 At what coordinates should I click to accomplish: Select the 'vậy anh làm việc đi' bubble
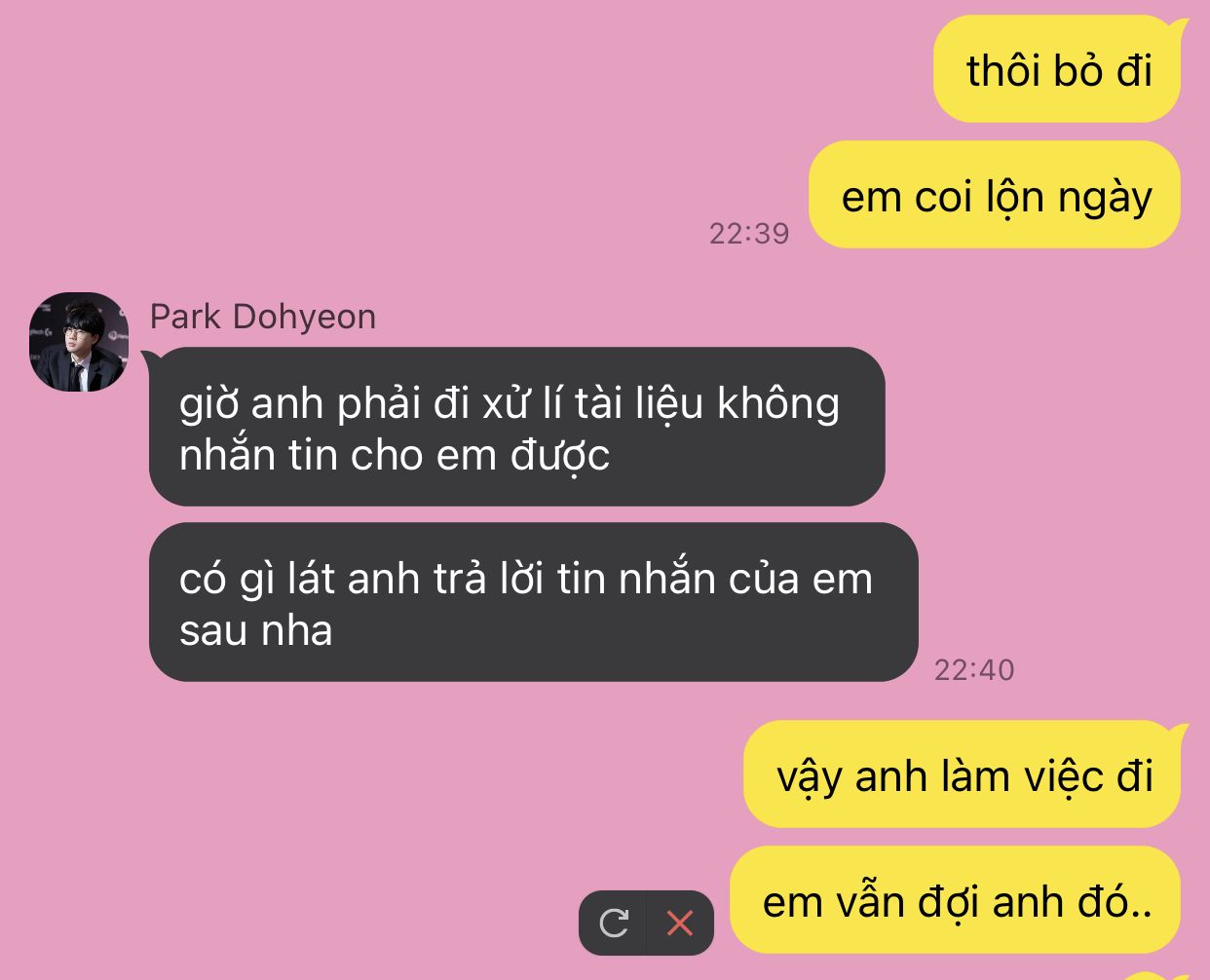pyautogui.click(x=964, y=775)
